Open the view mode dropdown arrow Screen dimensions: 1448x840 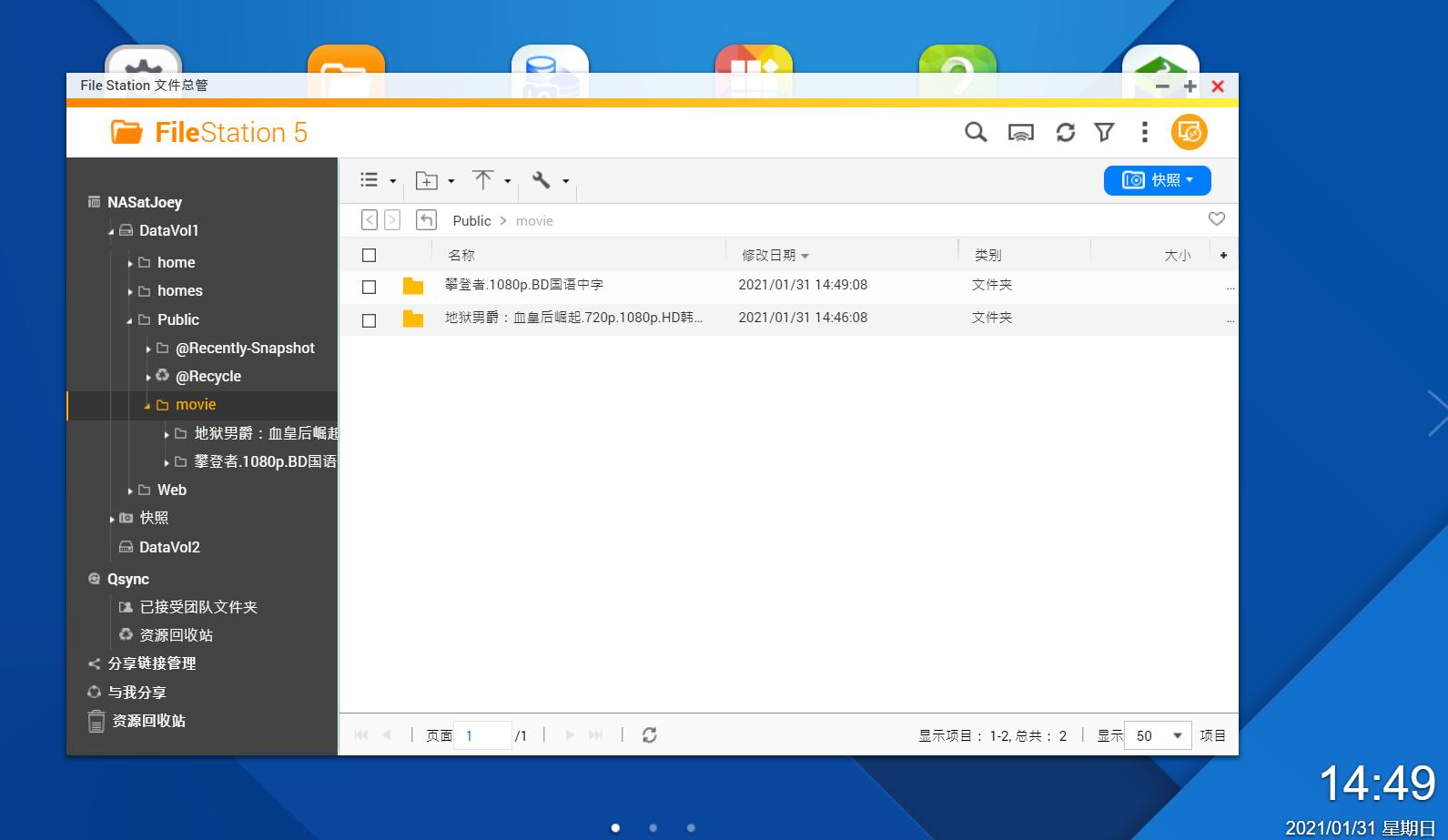392,181
